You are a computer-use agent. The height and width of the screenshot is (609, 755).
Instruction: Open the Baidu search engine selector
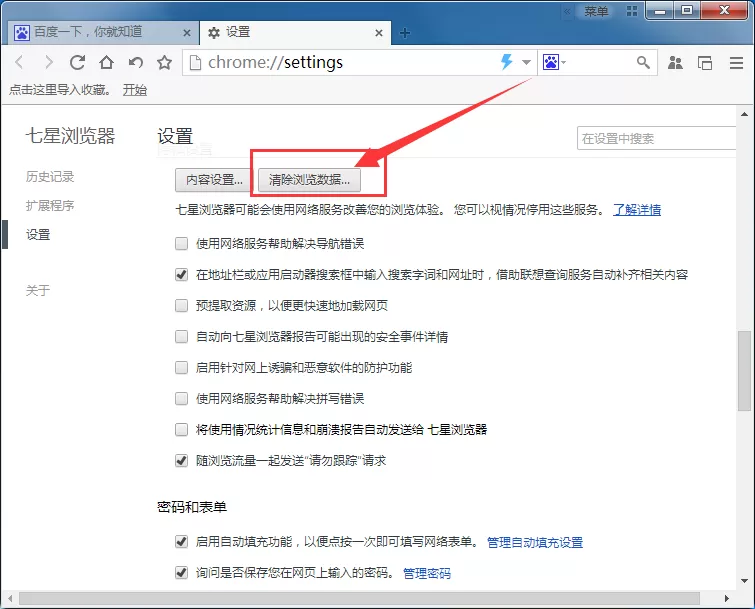[554, 62]
